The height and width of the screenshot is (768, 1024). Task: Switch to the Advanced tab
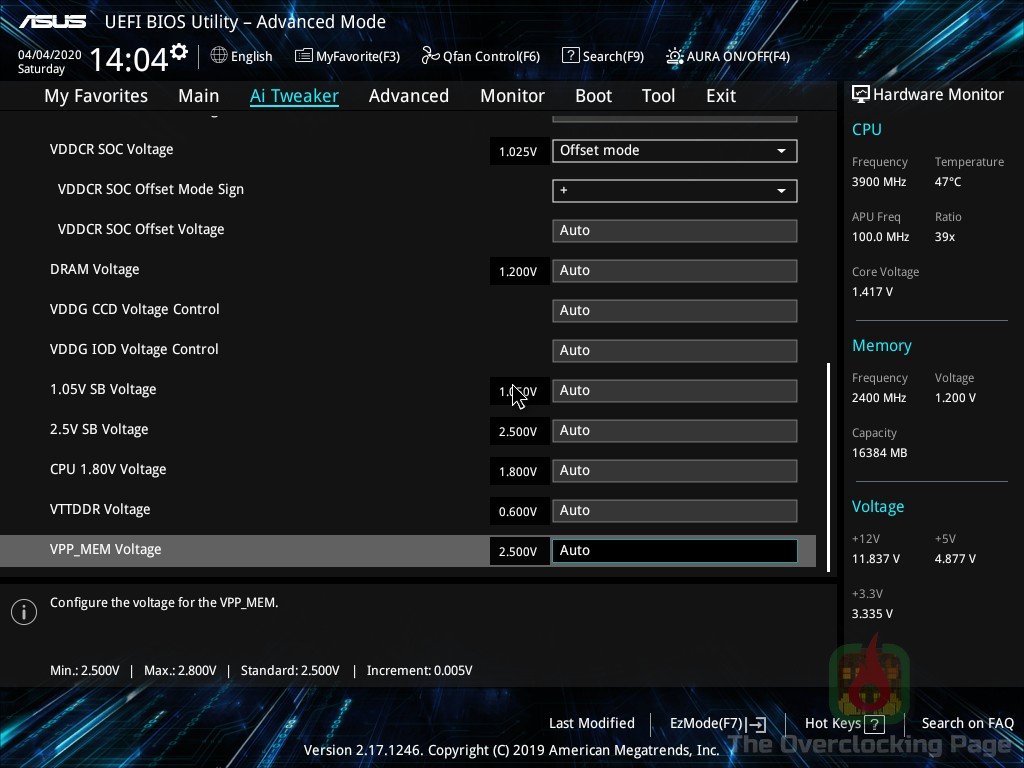tap(409, 95)
